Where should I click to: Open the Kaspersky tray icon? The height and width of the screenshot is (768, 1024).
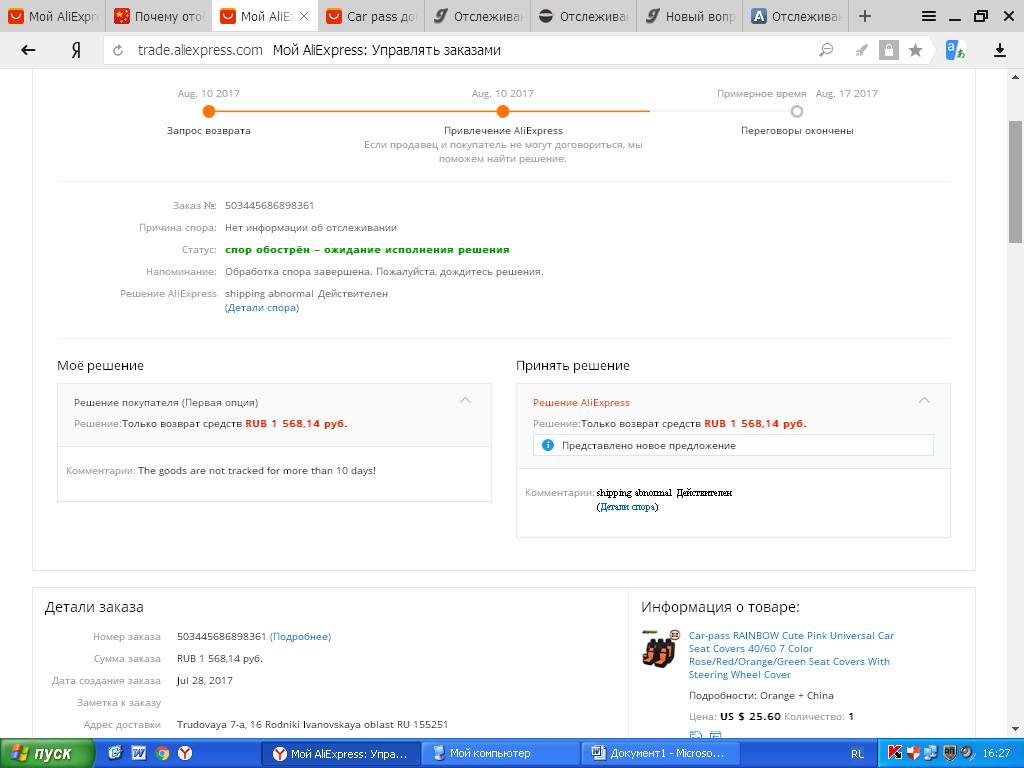895,753
